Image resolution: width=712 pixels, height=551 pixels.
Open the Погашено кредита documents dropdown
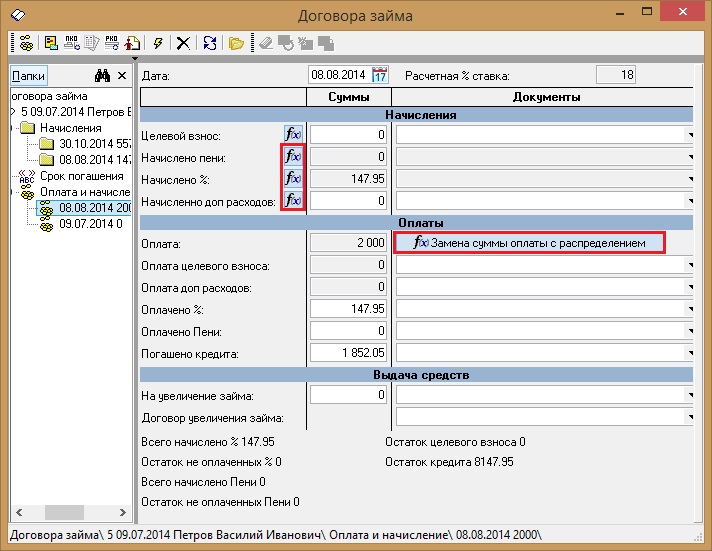690,352
